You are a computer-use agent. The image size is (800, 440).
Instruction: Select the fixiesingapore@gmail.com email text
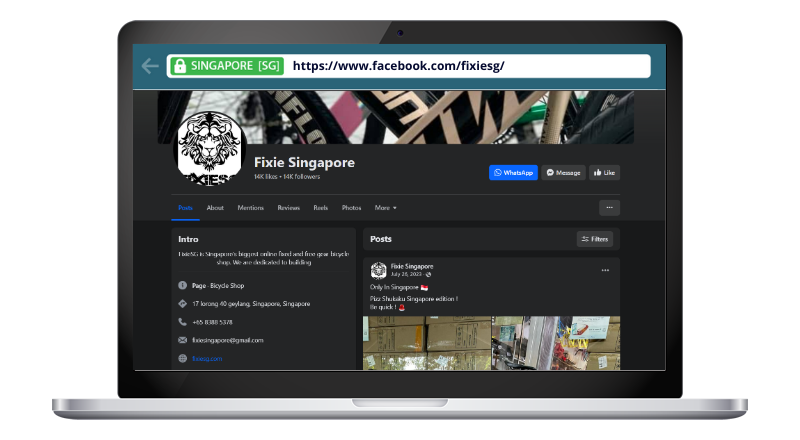[x=228, y=340]
